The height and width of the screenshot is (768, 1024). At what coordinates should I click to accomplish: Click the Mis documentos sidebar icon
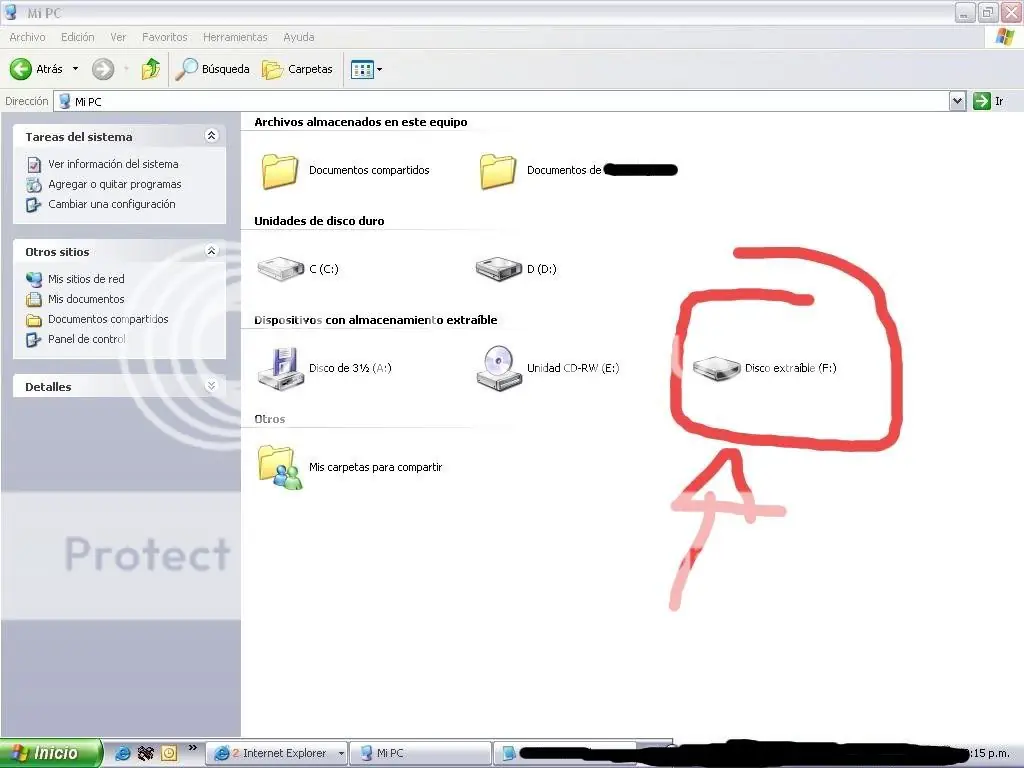[33, 300]
